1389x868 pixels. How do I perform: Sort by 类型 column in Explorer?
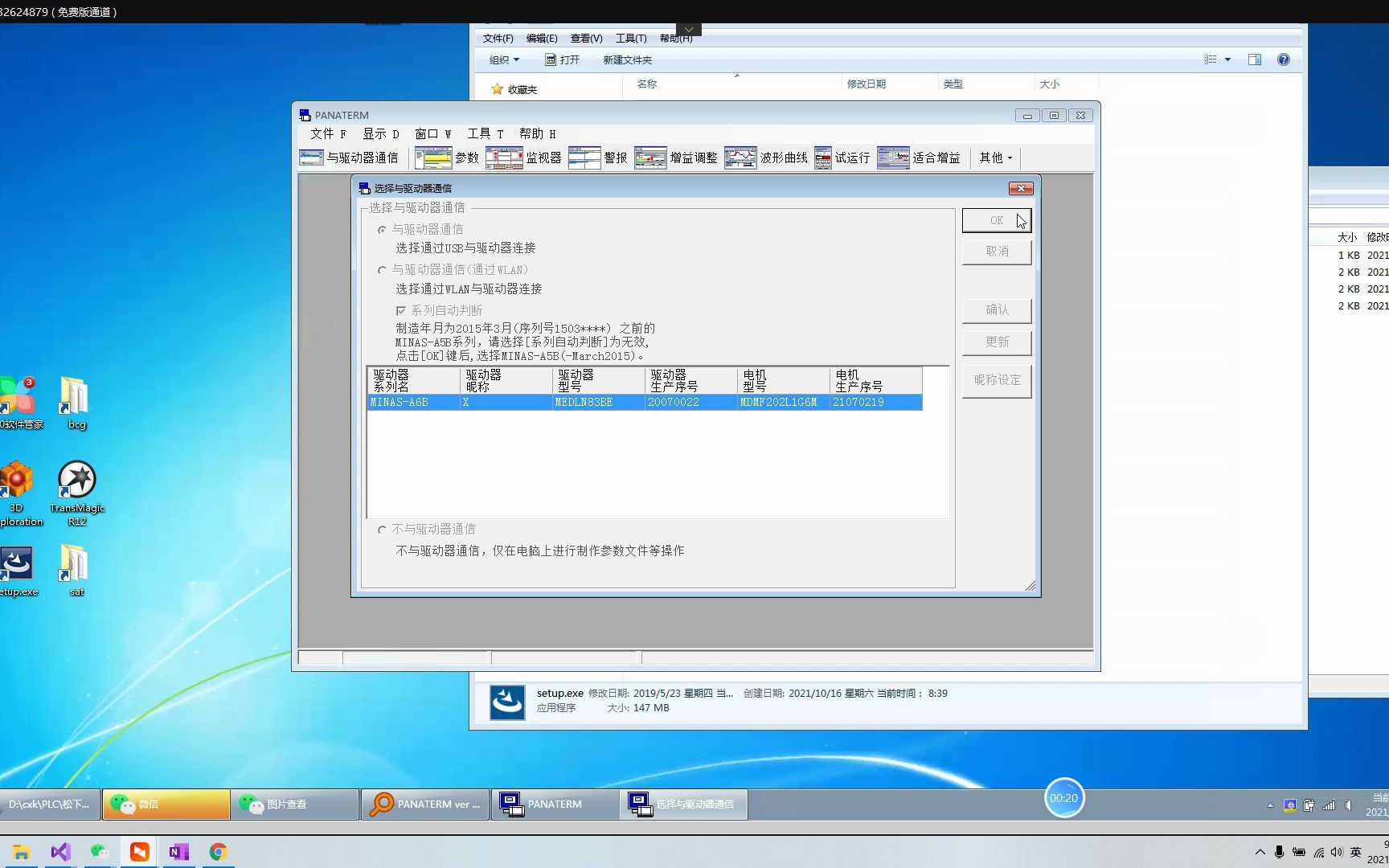point(953,84)
